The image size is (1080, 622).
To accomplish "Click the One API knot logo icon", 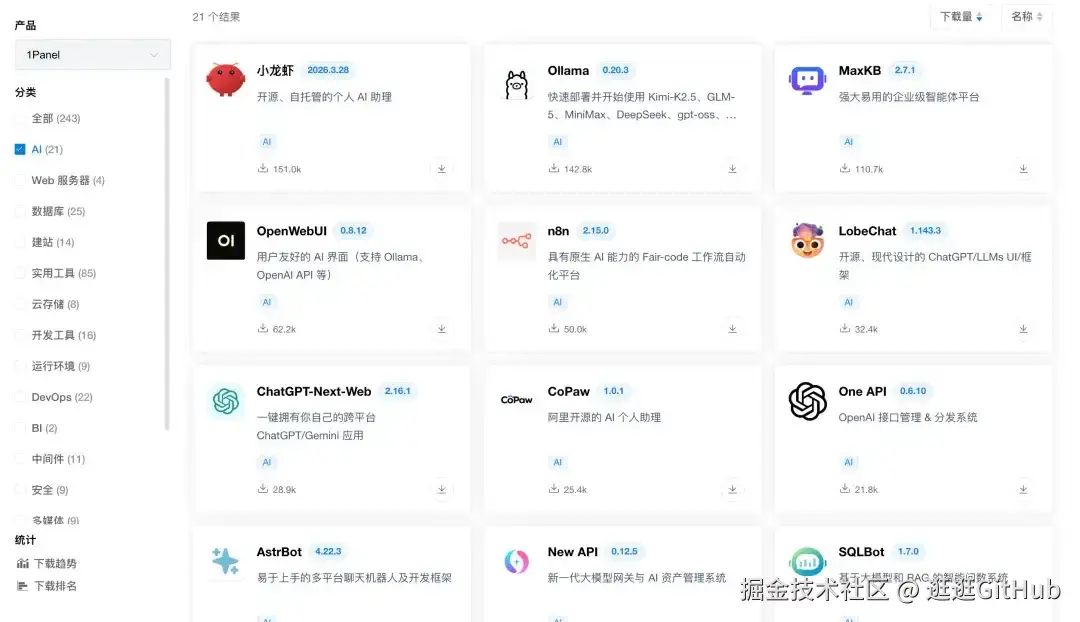I will coord(807,401).
